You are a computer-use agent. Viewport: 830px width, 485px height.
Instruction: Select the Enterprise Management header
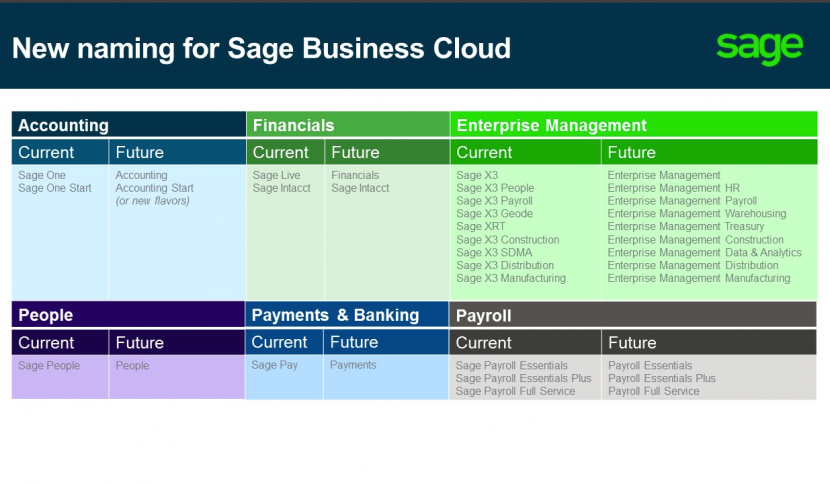click(634, 124)
